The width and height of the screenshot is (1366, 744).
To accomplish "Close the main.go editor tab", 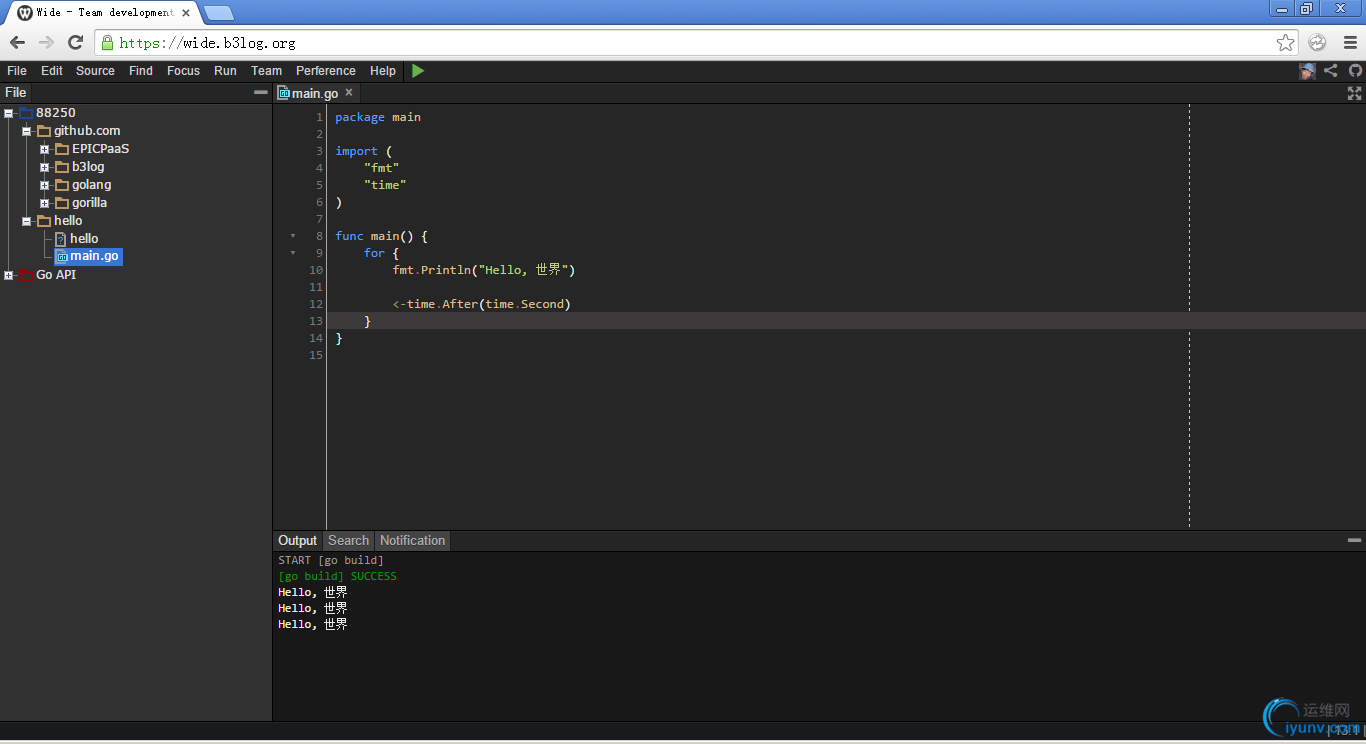I will [x=349, y=92].
